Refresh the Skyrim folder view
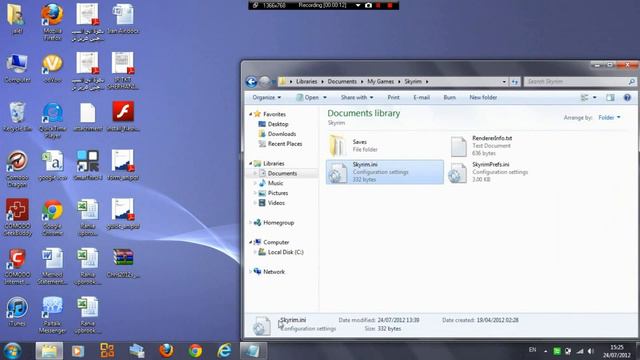Viewport: 640px width, 360px height. [x=515, y=82]
